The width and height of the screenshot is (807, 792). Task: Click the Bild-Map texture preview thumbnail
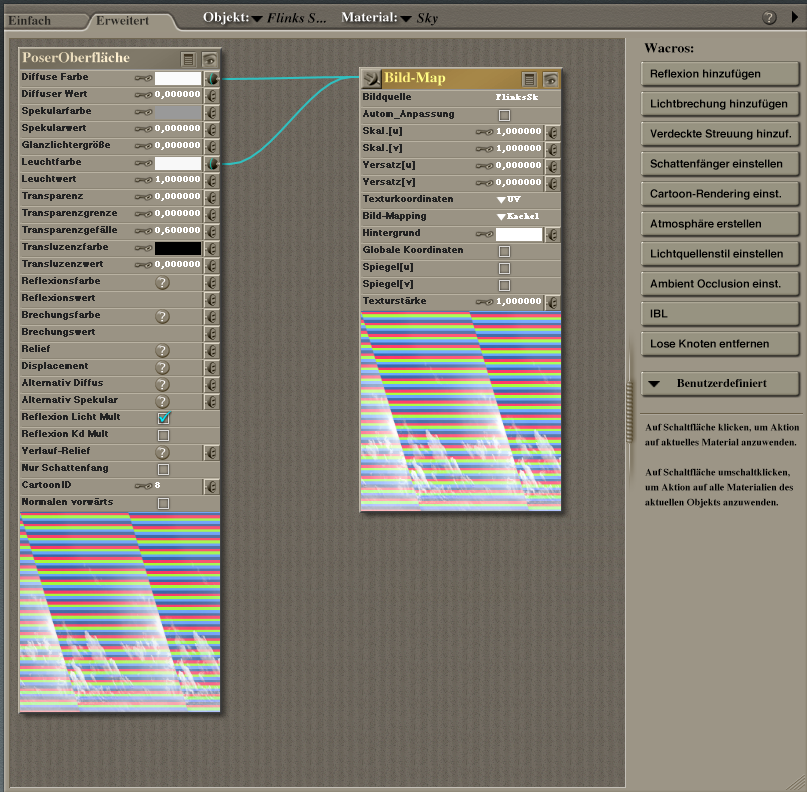tap(461, 411)
